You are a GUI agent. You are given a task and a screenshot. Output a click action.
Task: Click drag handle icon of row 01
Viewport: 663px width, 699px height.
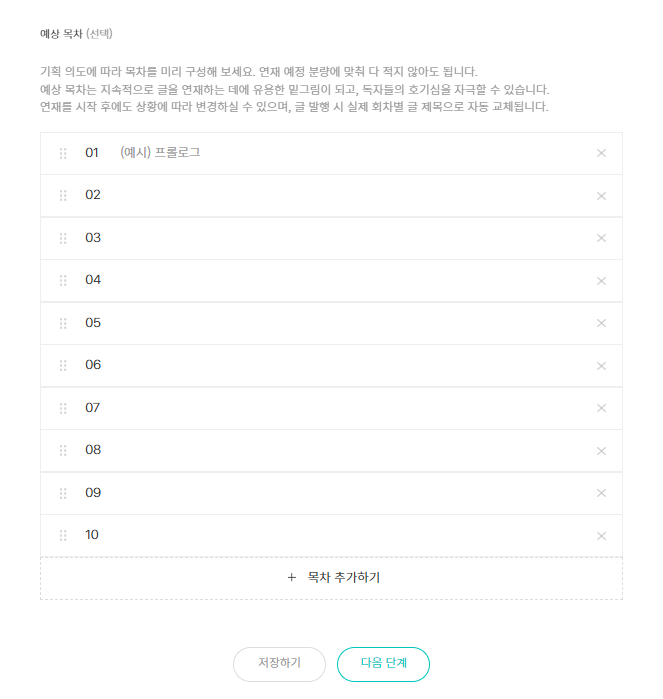point(63,153)
